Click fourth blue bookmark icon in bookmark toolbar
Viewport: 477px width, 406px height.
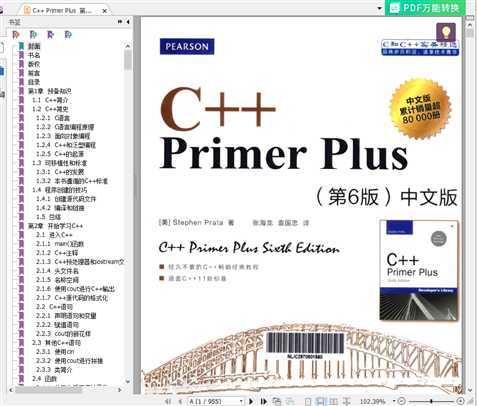pyautogui.click(x=68, y=34)
